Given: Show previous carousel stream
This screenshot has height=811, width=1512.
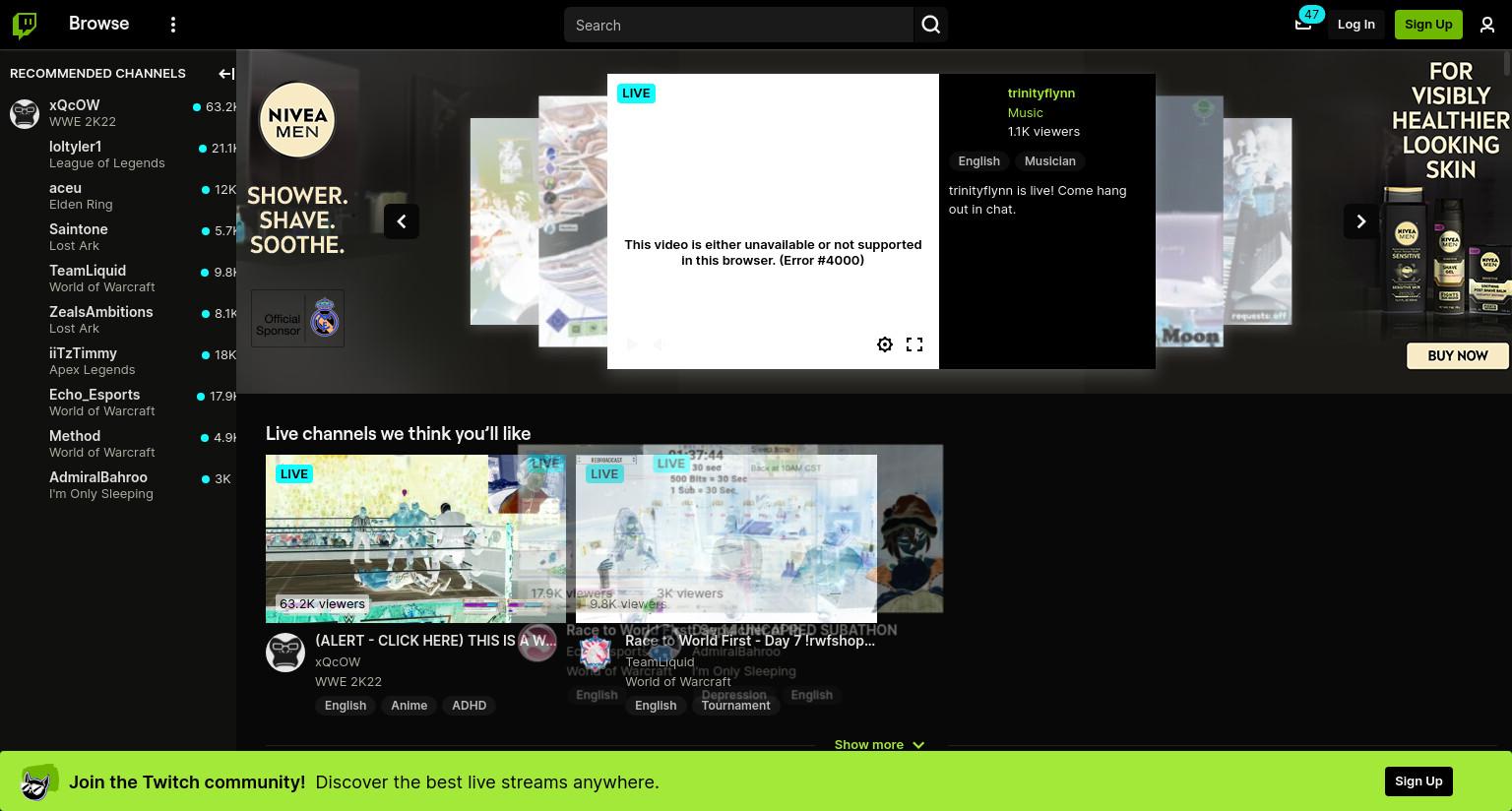Looking at the screenshot, I should [x=402, y=221].
